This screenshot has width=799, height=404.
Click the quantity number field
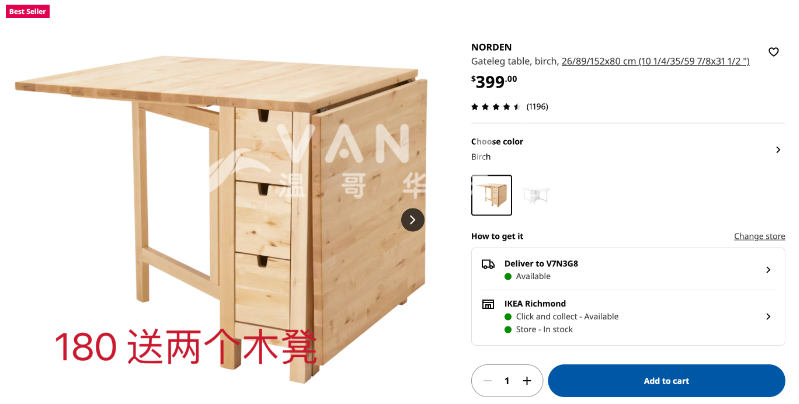click(507, 381)
